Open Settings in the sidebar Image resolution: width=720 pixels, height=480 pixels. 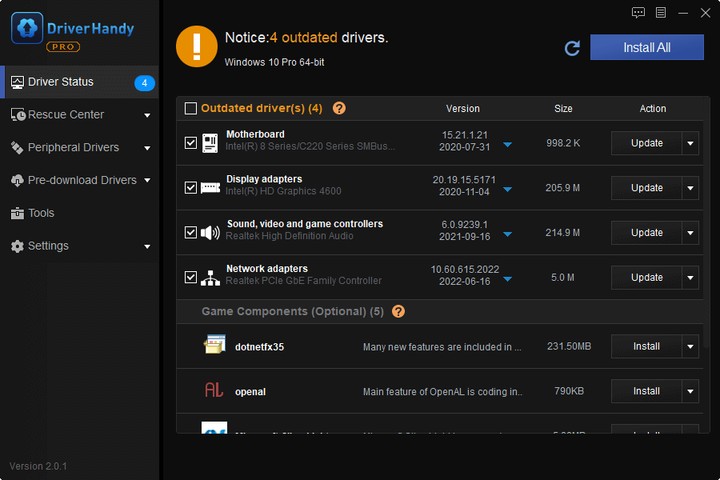(79, 246)
